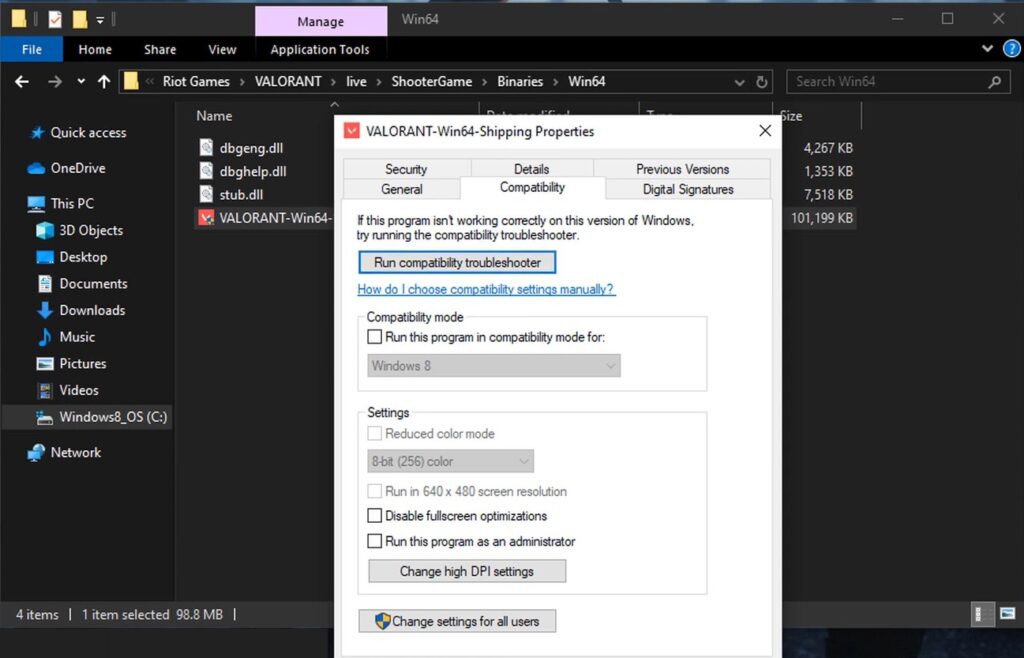Click the dbgeng.dll file icon
This screenshot has height=658, width=1024.
(206, 148)
